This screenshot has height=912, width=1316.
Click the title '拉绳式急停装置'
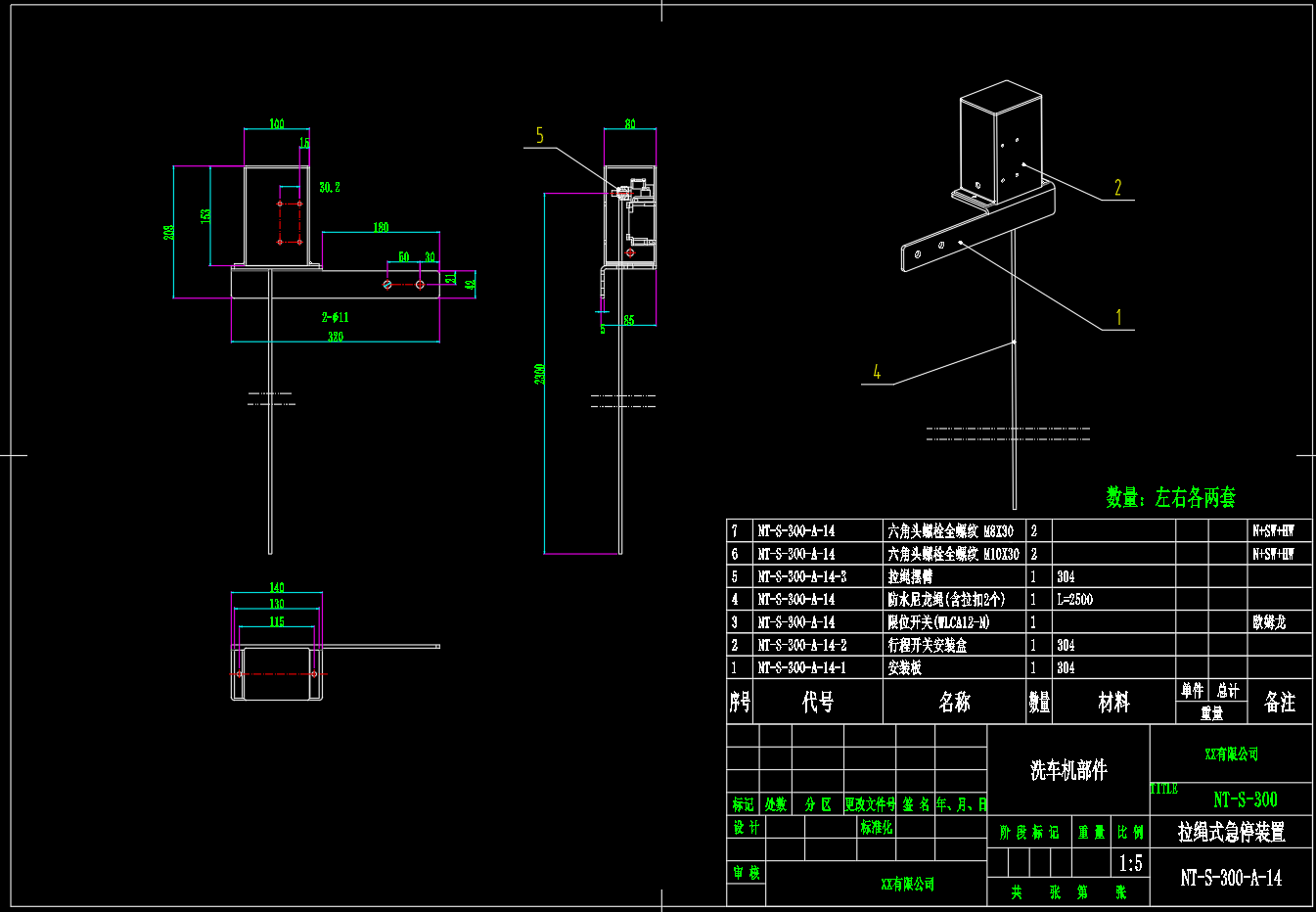coord(1230,832)
